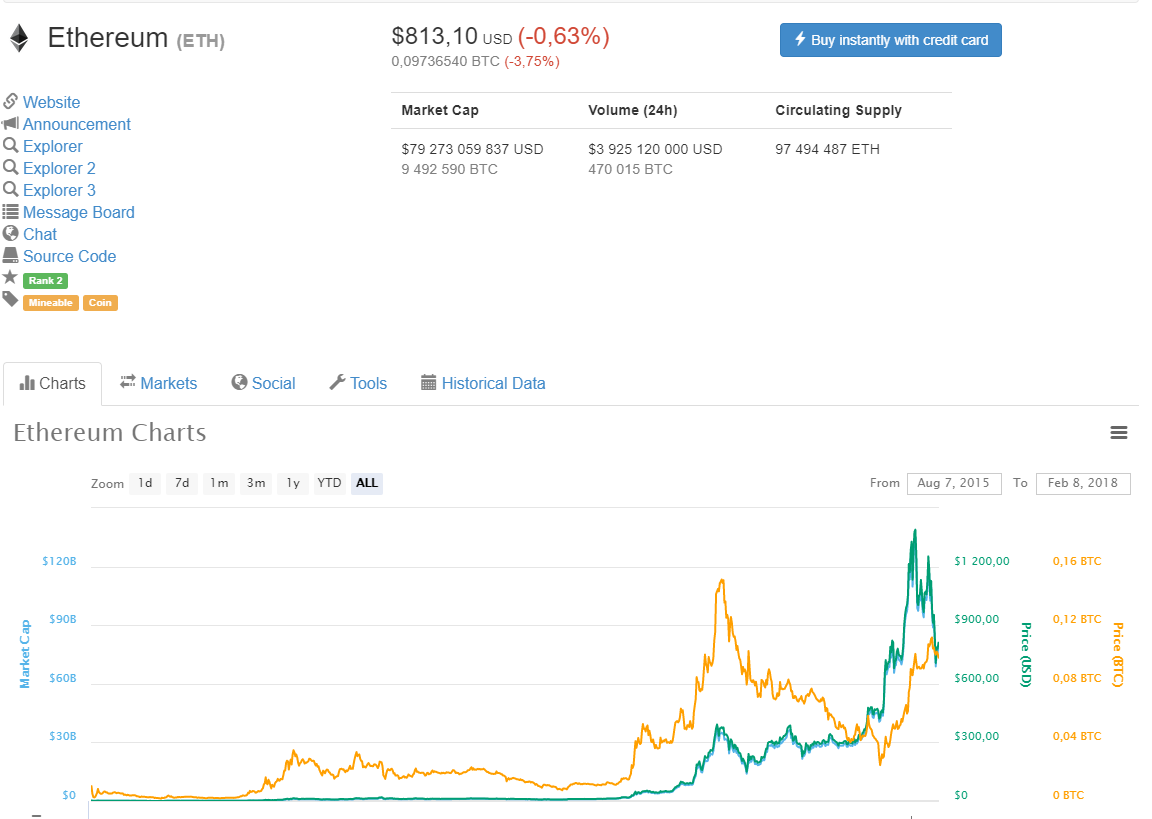Set chart zoom to 7d
1152x819 pixels.
pos(182,483)
